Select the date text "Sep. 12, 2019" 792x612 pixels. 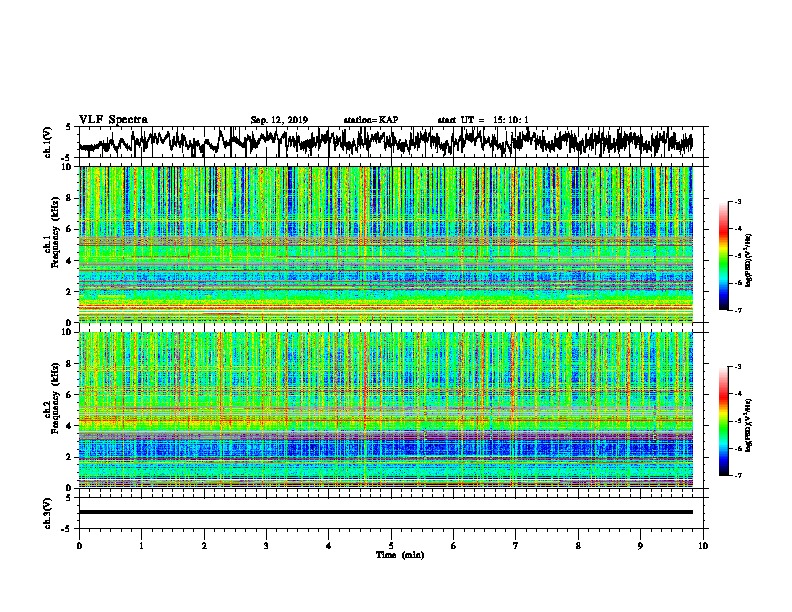(x=279, y=120)
